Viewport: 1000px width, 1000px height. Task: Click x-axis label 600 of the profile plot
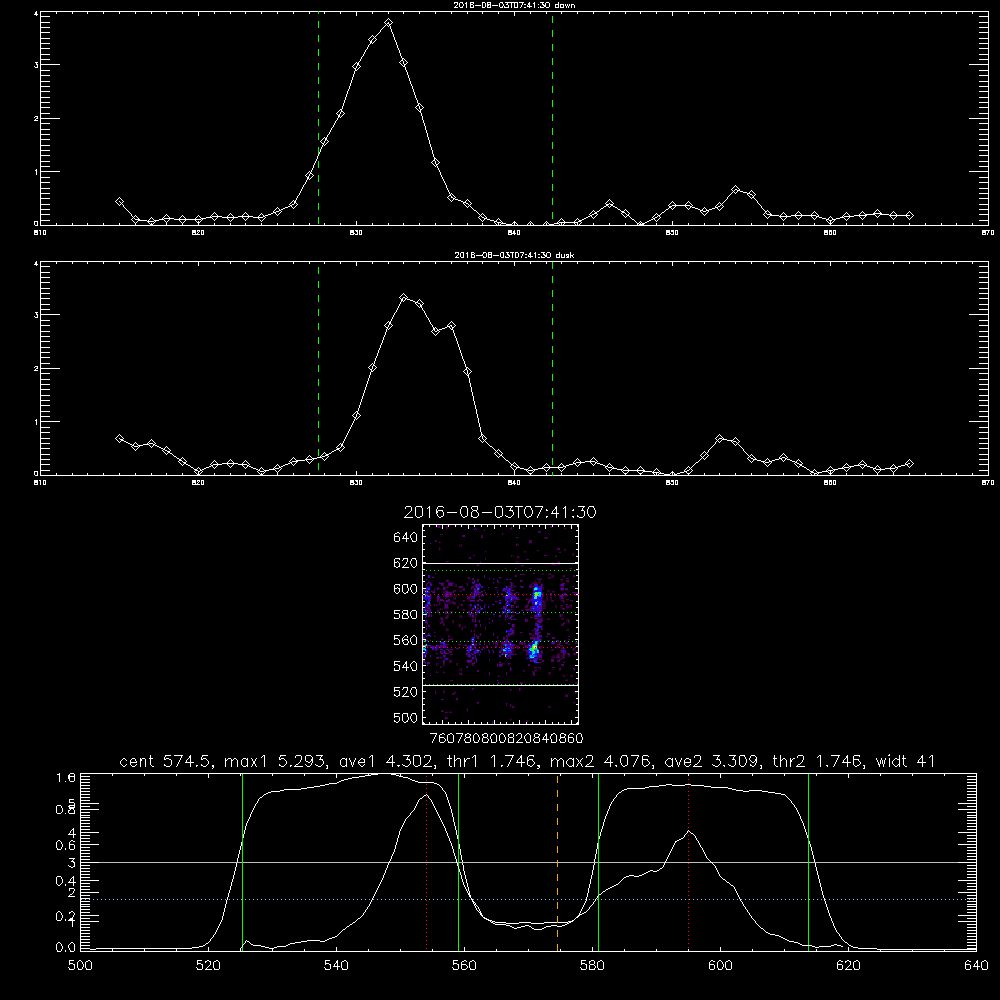pyautogui.click(x=721, y=966)
